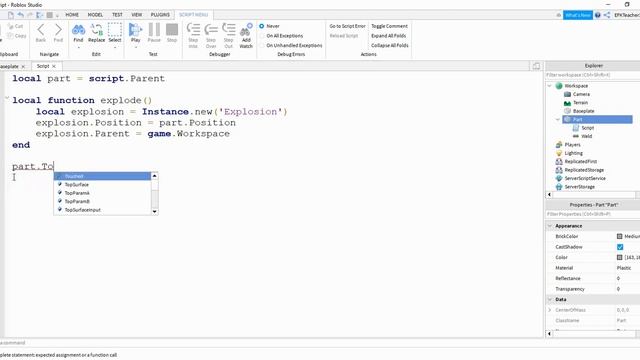Image resolution: width=640 pixels, height=360 pixels.
Task: Select Lighting service in Explorer
Action: [573, 153]
